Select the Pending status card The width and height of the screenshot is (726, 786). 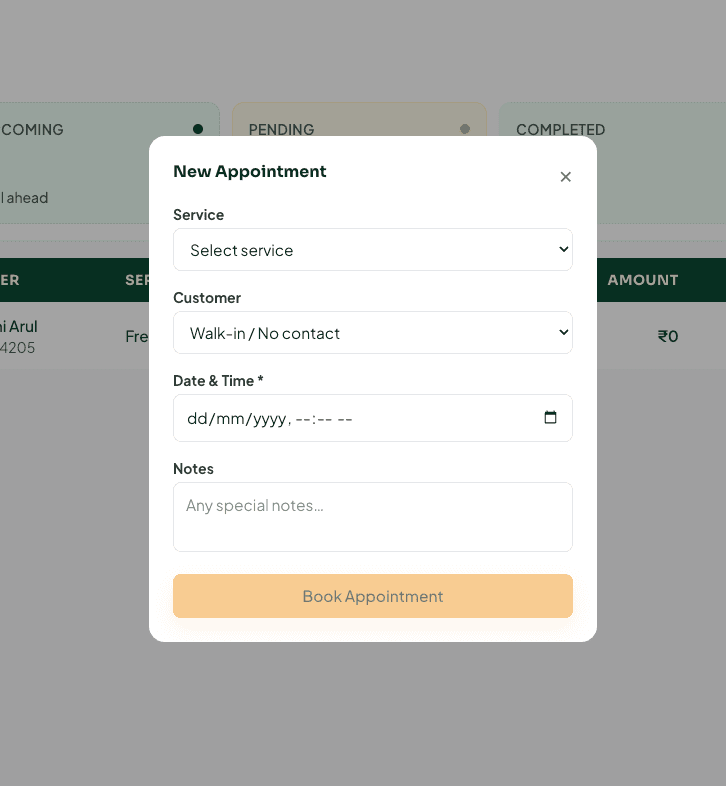coord(359,119)
